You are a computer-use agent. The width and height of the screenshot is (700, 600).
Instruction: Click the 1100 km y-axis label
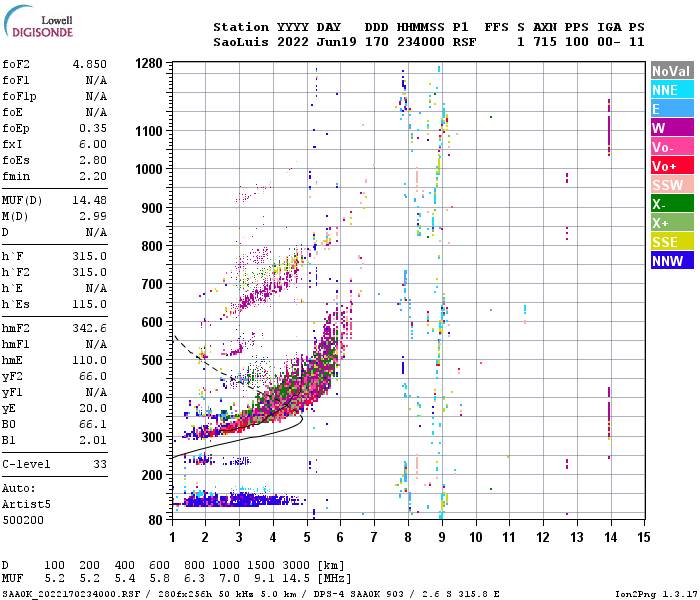[149, 131]
